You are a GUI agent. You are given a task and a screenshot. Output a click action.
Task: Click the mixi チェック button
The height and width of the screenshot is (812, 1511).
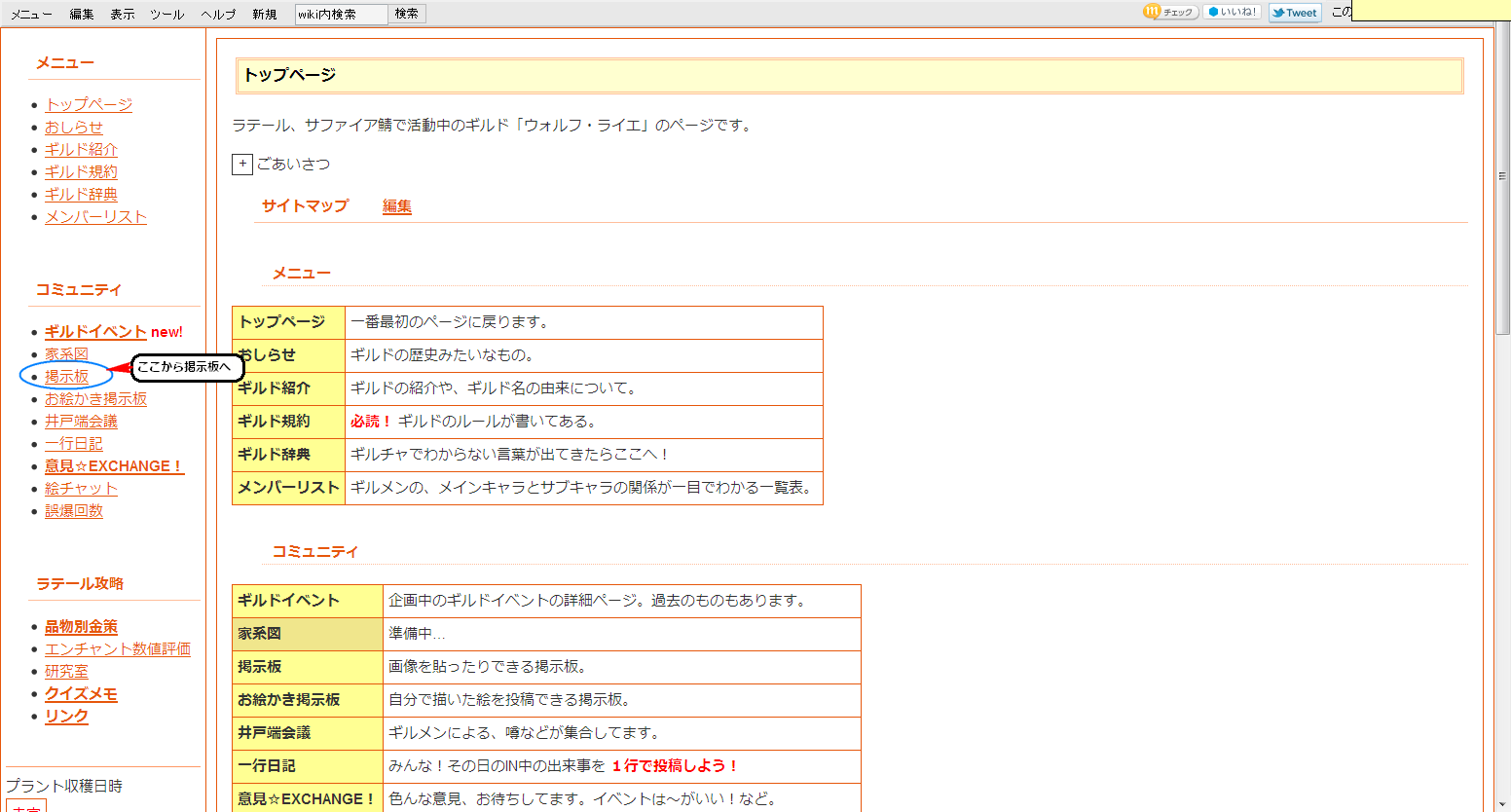[x=1170, y=13]
